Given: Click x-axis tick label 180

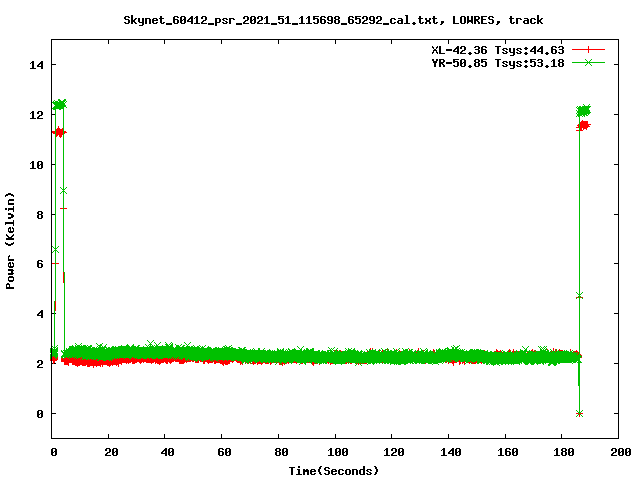Looking at the screenshot, I should click(x=564, y=452).
